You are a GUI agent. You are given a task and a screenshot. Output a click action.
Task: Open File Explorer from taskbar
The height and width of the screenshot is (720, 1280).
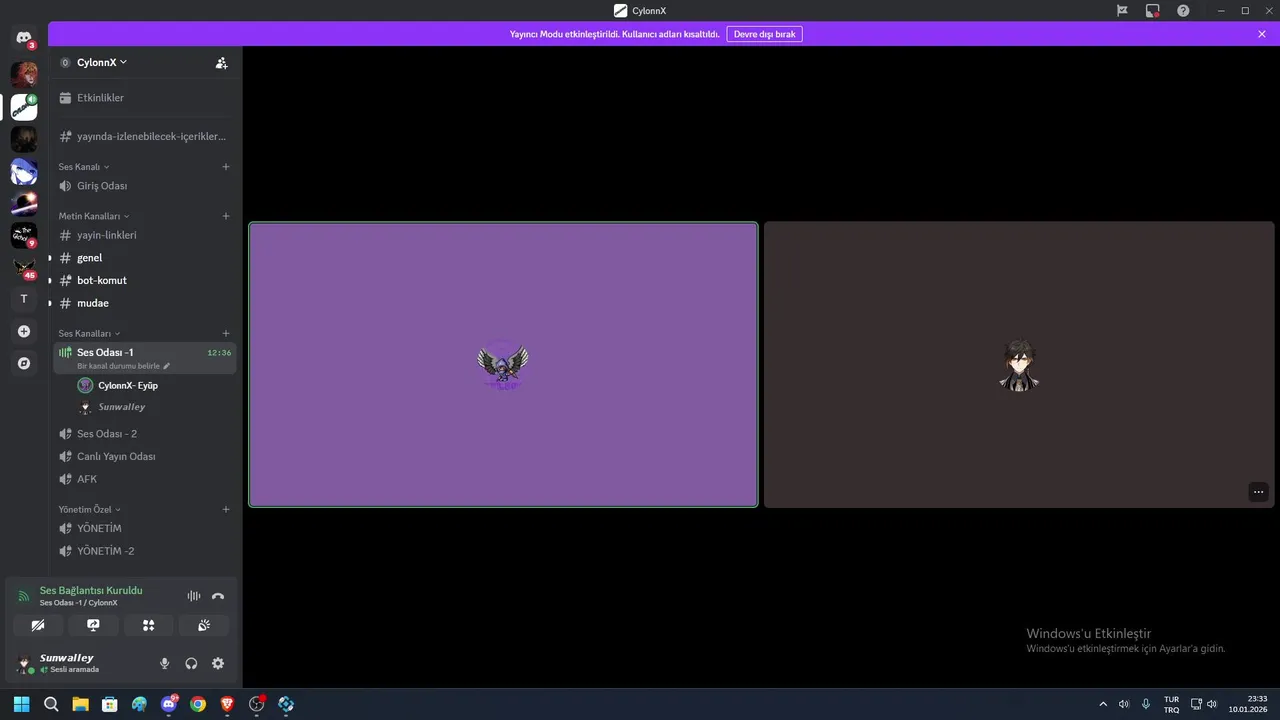click(x=80, y=704)
